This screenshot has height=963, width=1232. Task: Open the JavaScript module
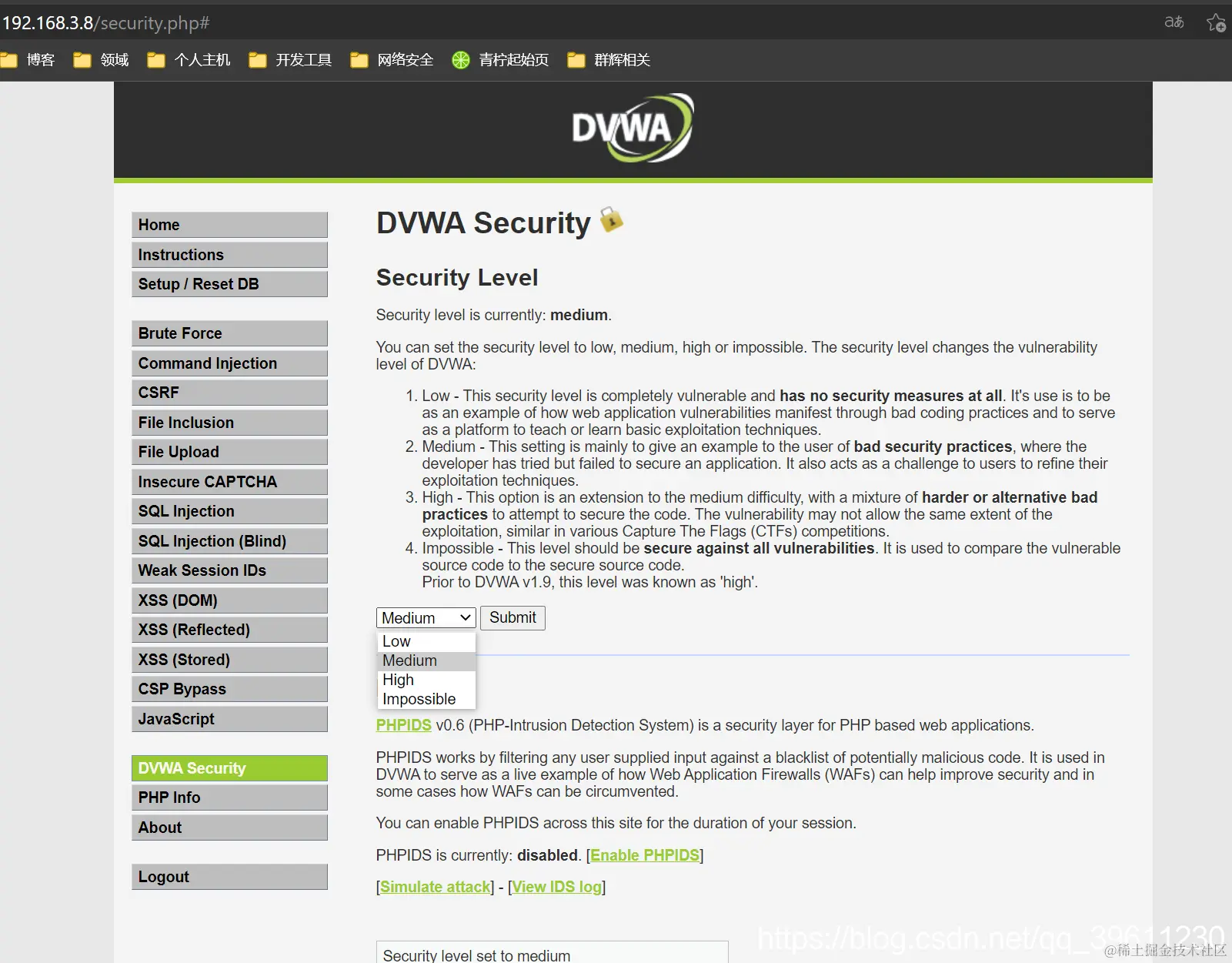(x=229, y=719)
